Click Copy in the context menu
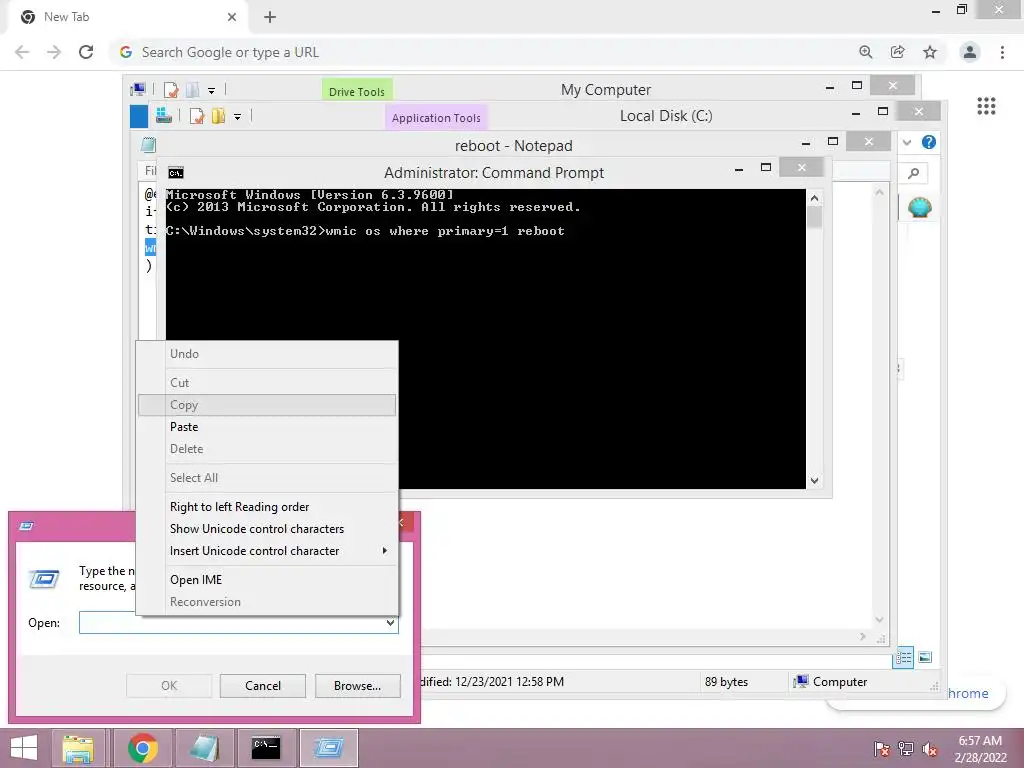 (x=267, y=405)
